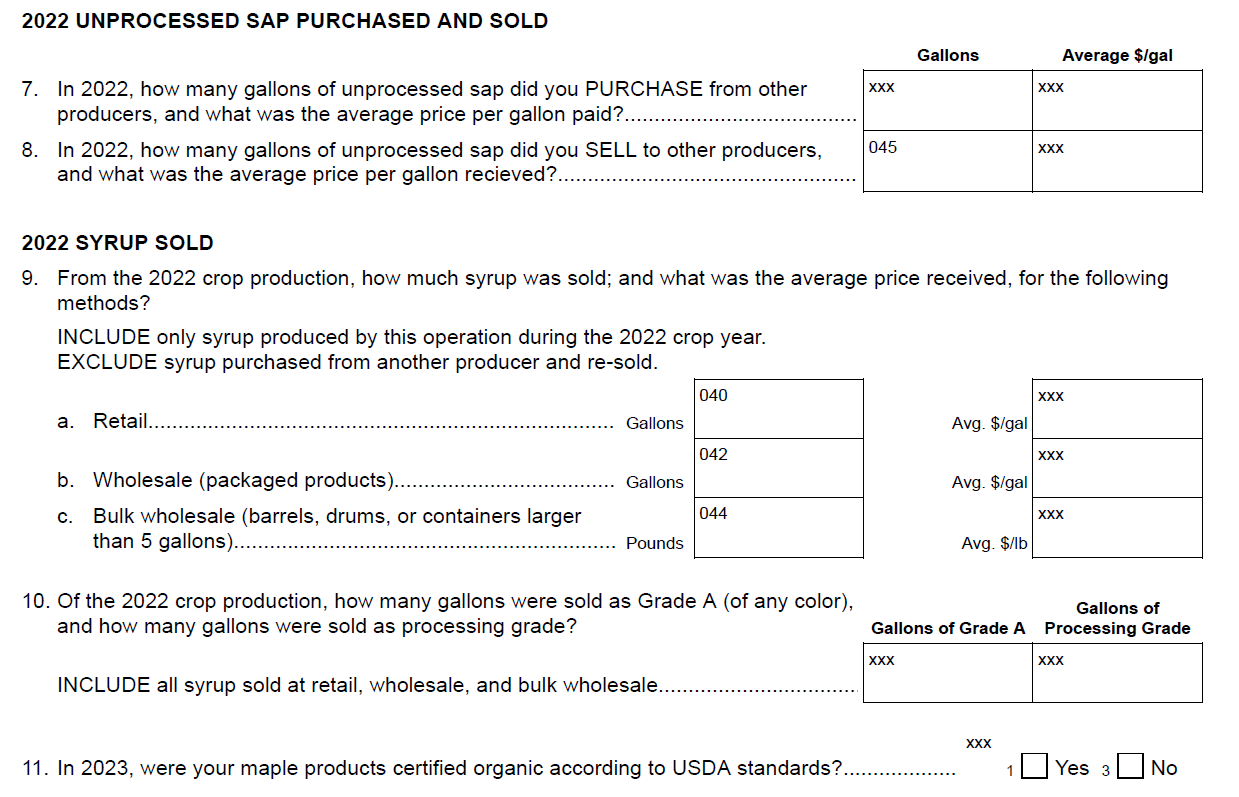Select the sap sold gallons field 045
The width and height of the screenshot is (1239, 797).
pyautogui.click(x=947, y=161)
